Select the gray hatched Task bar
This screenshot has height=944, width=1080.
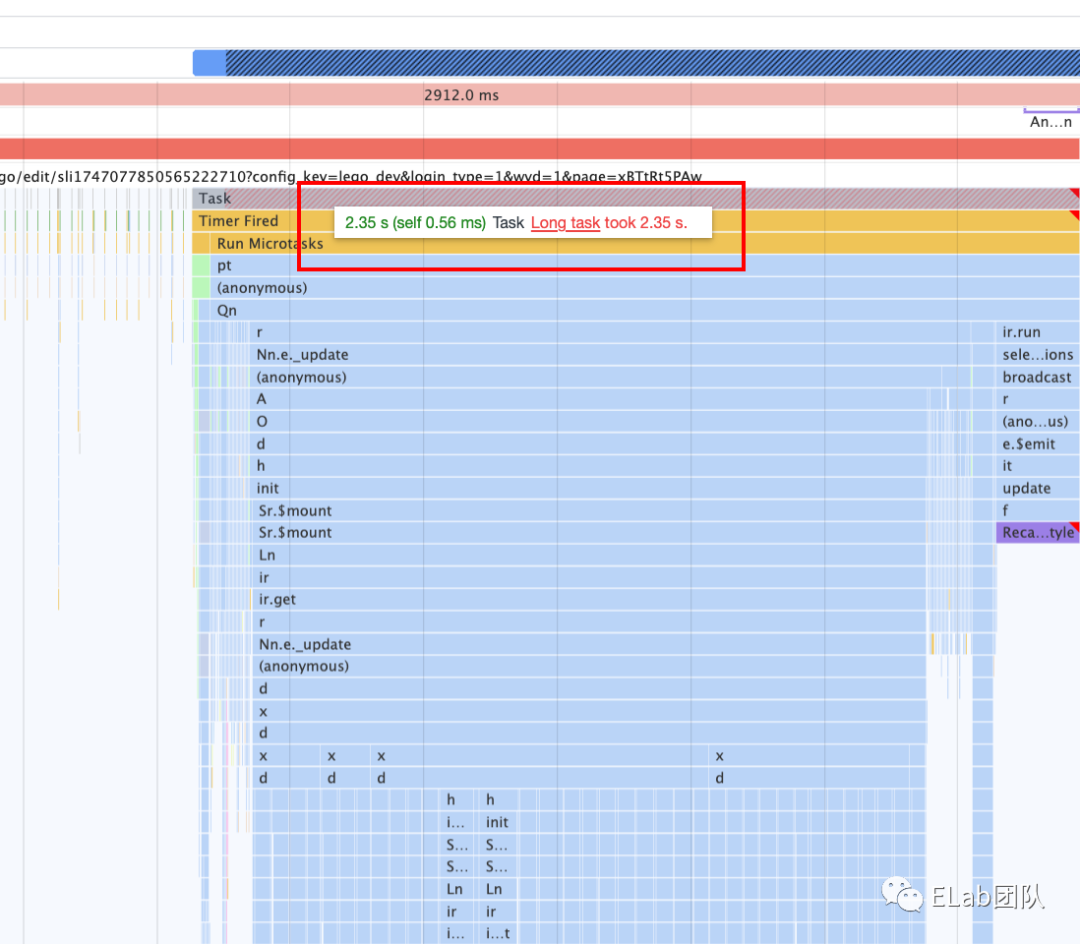tap(636, 198)
